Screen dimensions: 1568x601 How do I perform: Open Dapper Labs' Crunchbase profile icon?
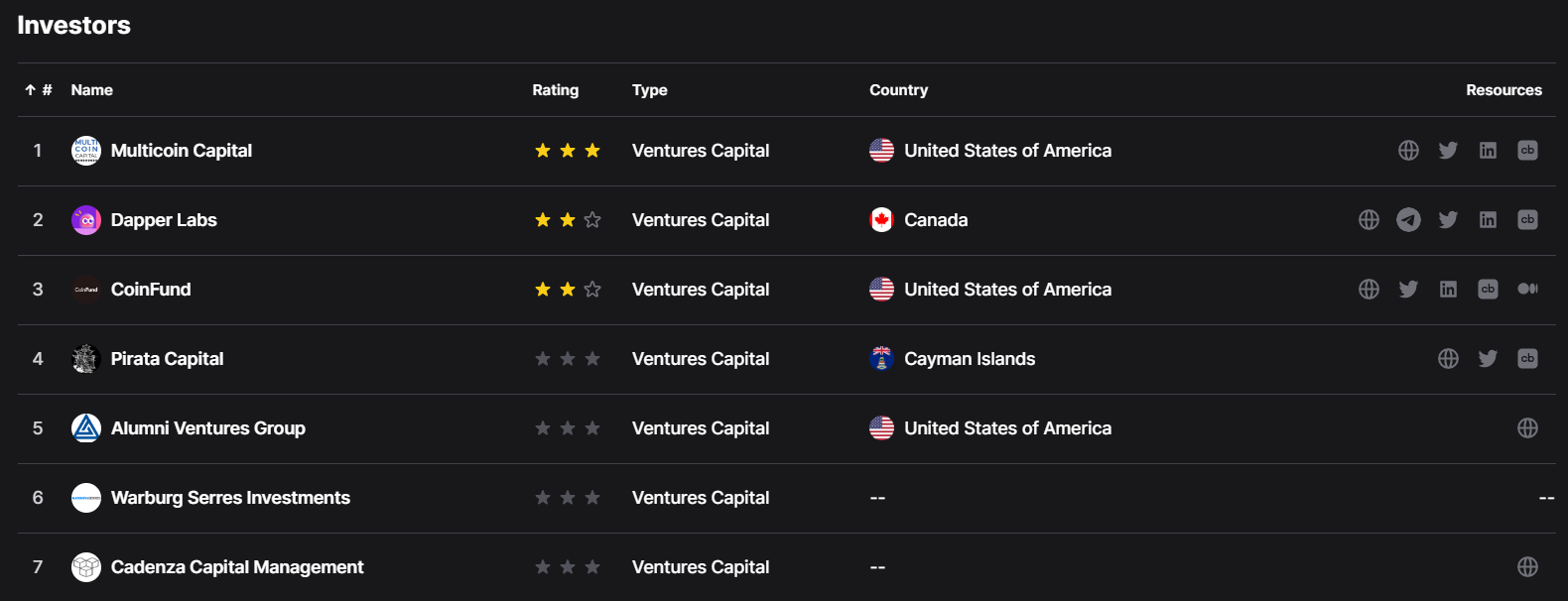click(x=1527, y=220)
